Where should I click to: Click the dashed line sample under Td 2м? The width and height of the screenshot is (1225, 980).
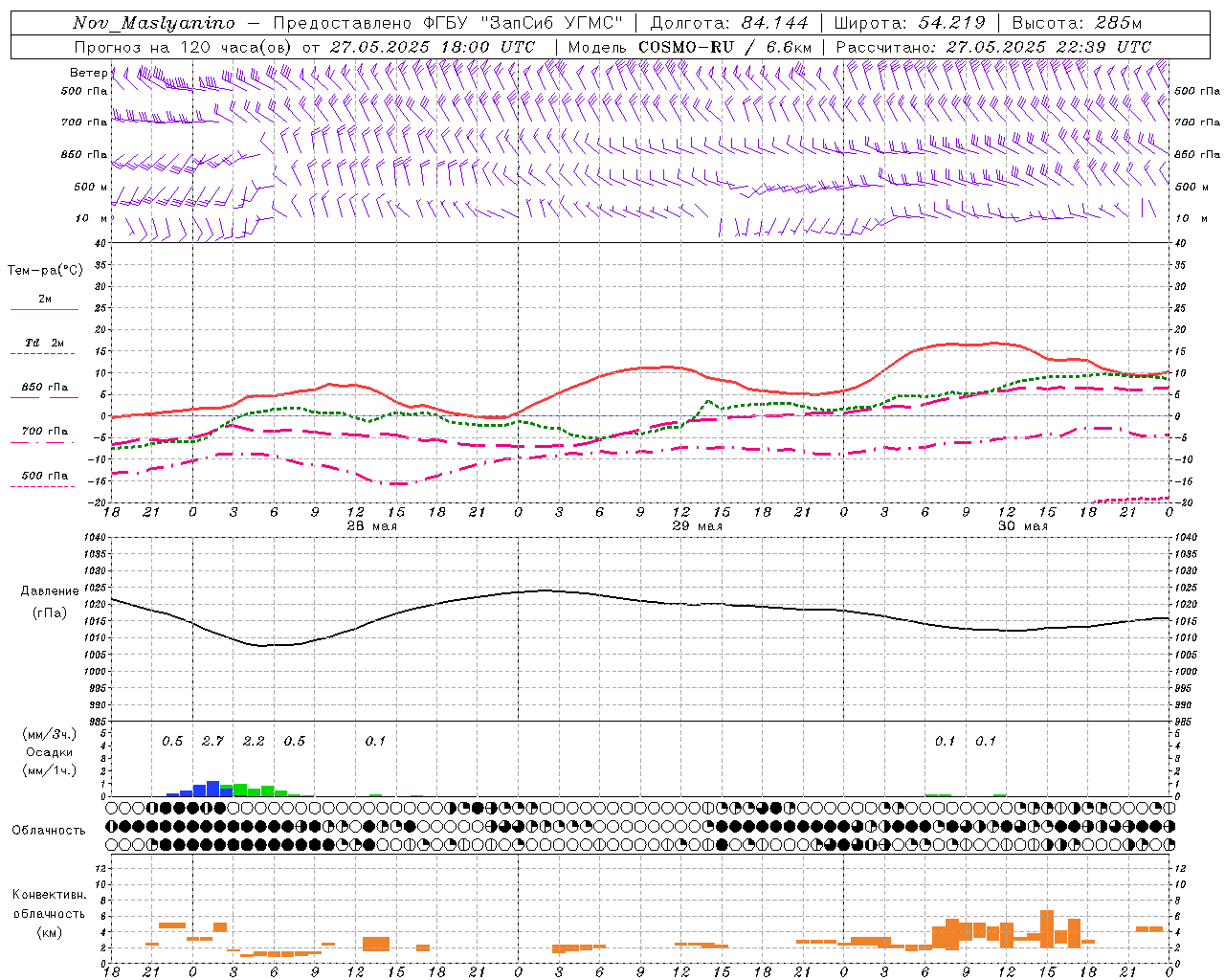tap(44, 354)
